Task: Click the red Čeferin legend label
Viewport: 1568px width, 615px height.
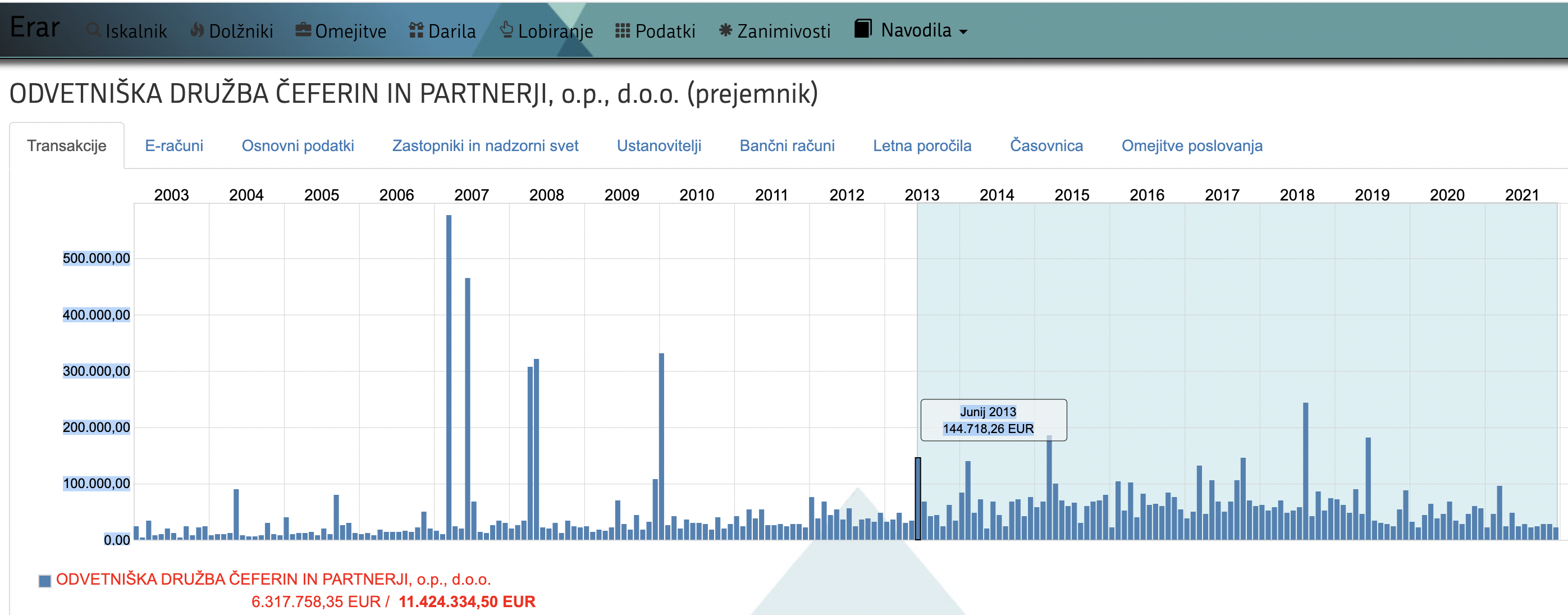Action: pyautogui.click(x=273, y=578)
